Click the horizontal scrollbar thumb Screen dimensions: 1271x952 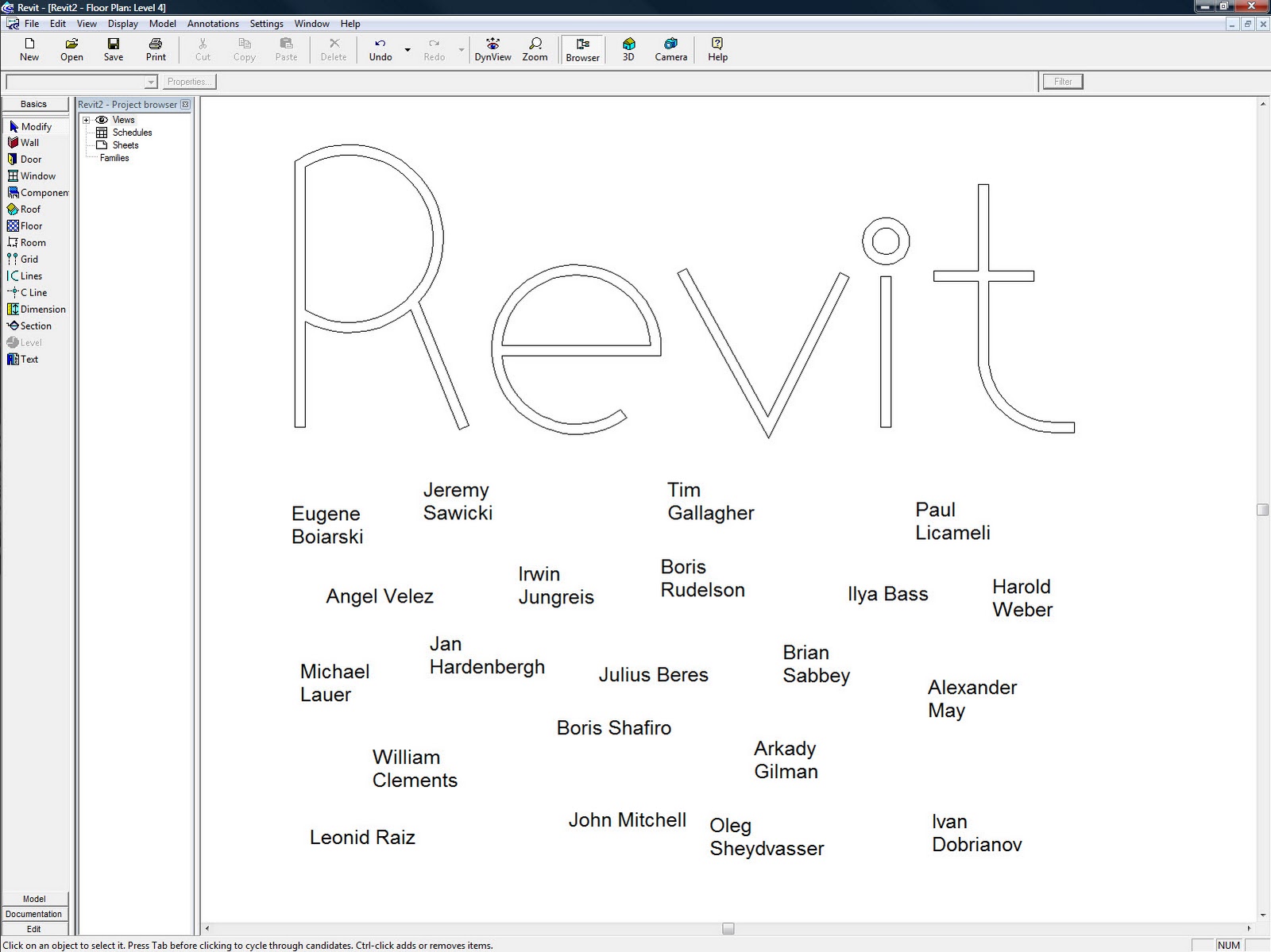point(728,928)
